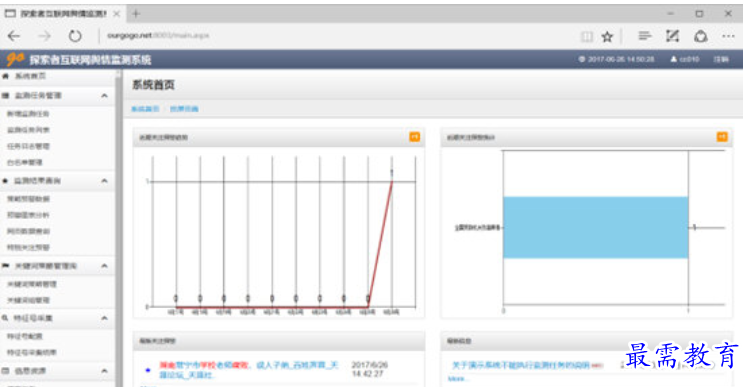Open the latest message link in right panel
The width and height of the screenshot is (747, 387).
coord(521,366)
